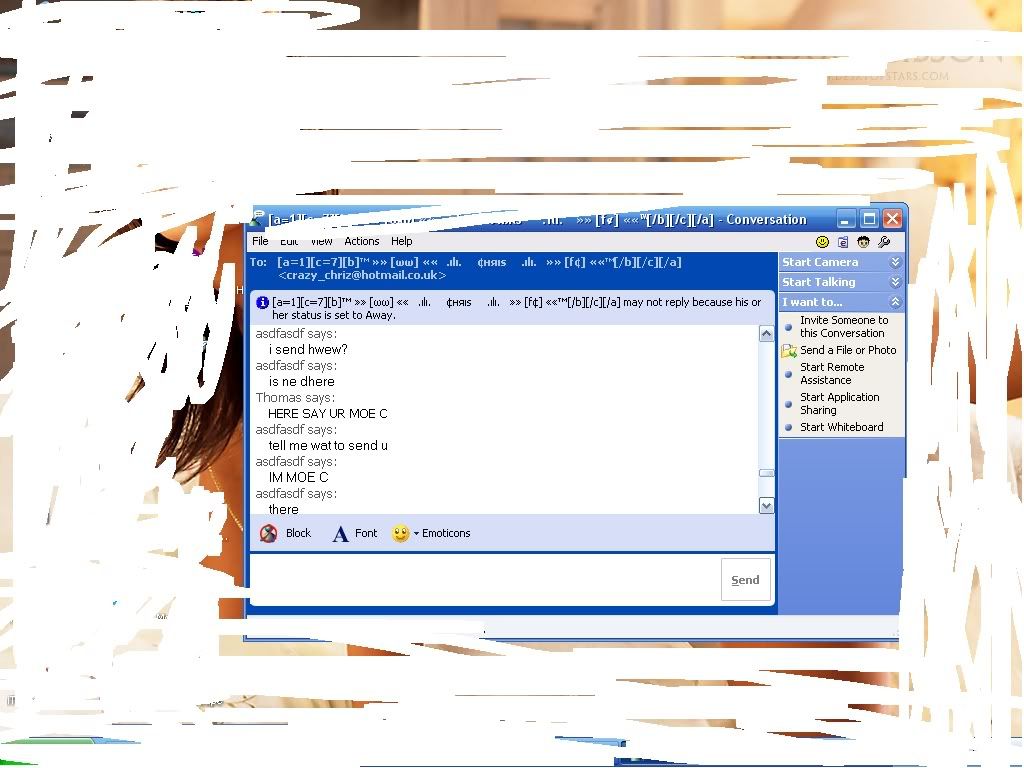Click Invite Someone to this Conversation
Image resolution: width=1024 pixels, height=768 pixels.
843,327
